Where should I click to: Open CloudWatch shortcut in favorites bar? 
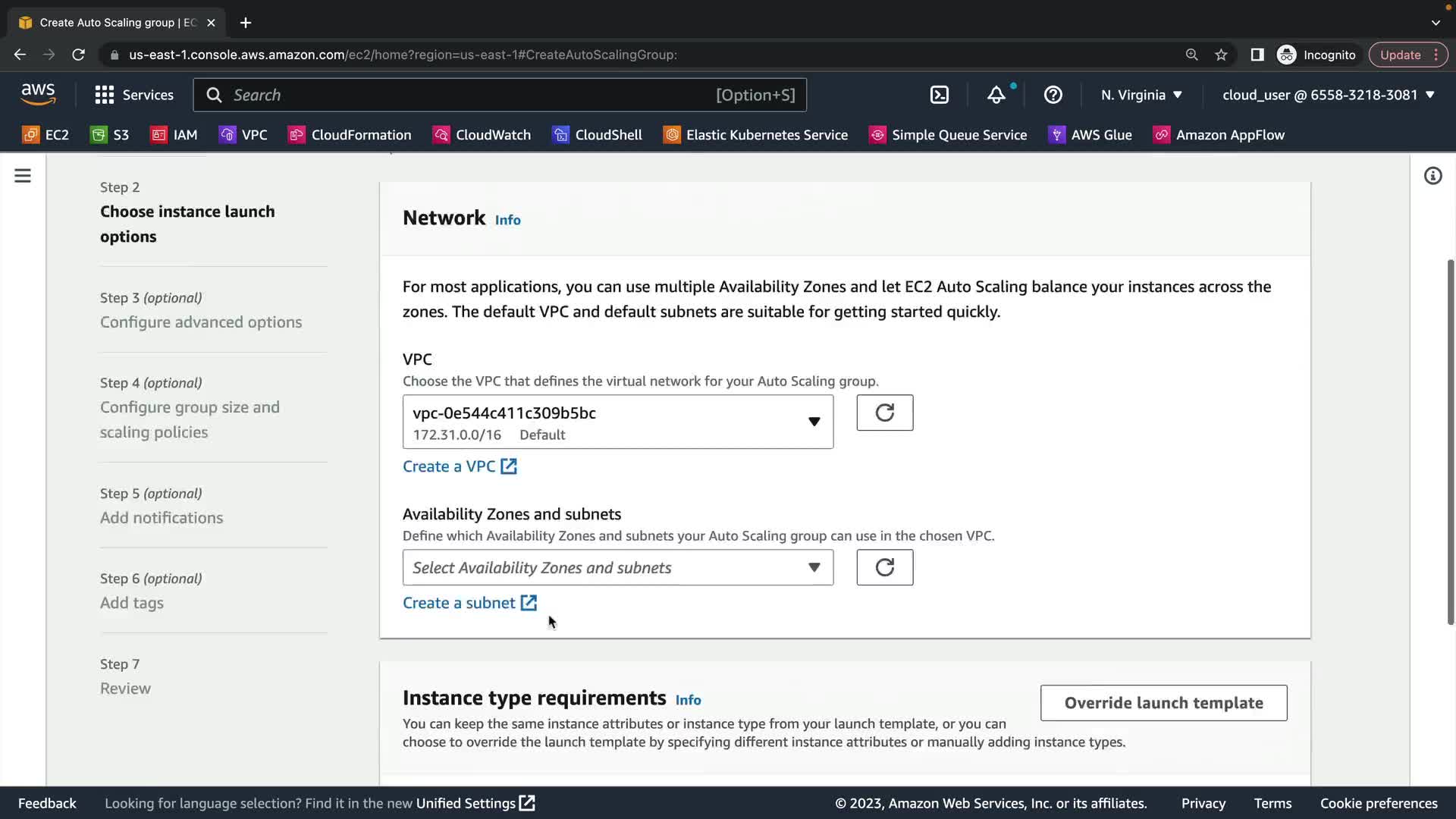(x=482, y=135)
